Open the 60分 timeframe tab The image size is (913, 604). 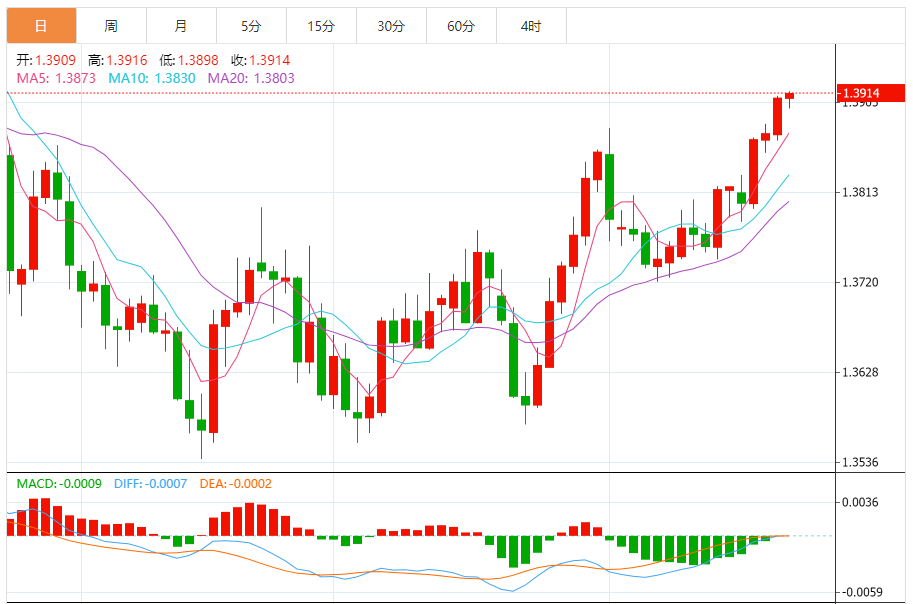click(x=461, y=26)
